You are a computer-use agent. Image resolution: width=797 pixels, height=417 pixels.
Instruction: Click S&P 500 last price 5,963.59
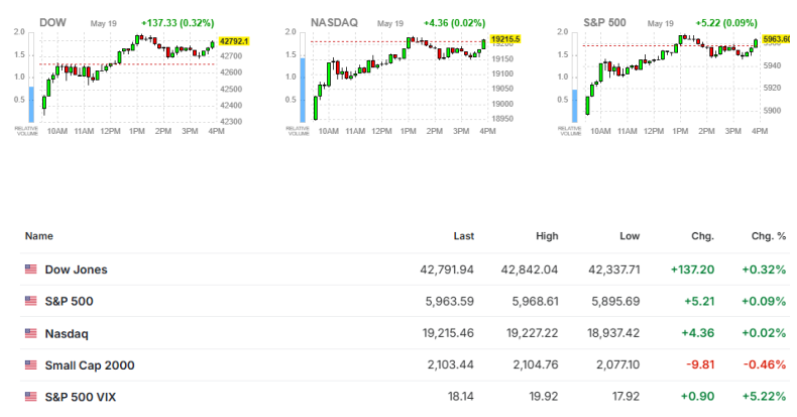click(449, 301)
